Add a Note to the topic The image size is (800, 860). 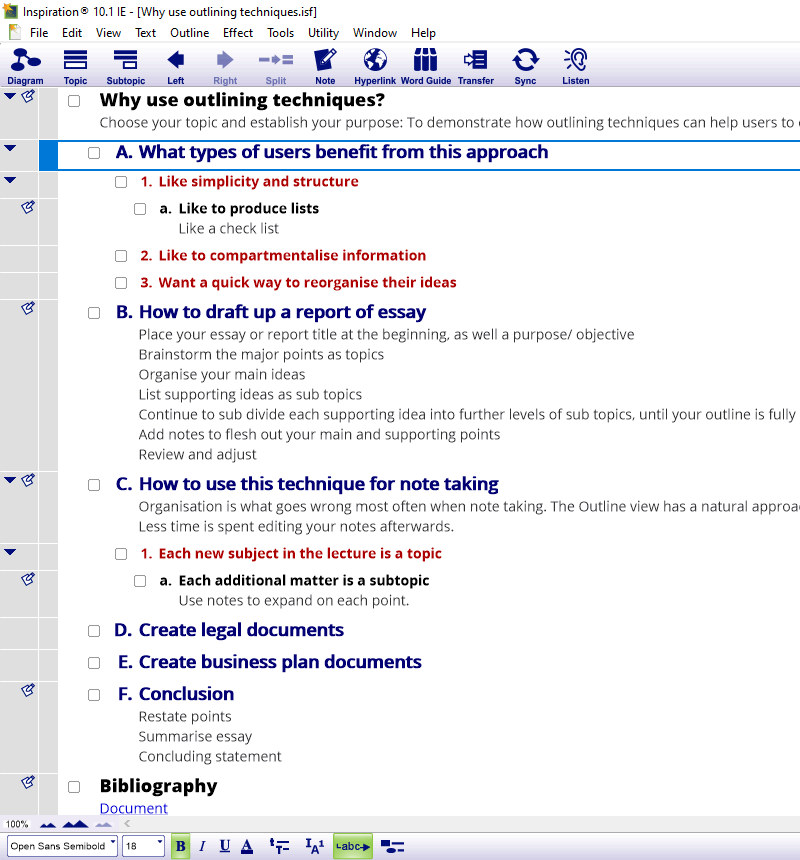pyautogui.click(x=325, y=66)
